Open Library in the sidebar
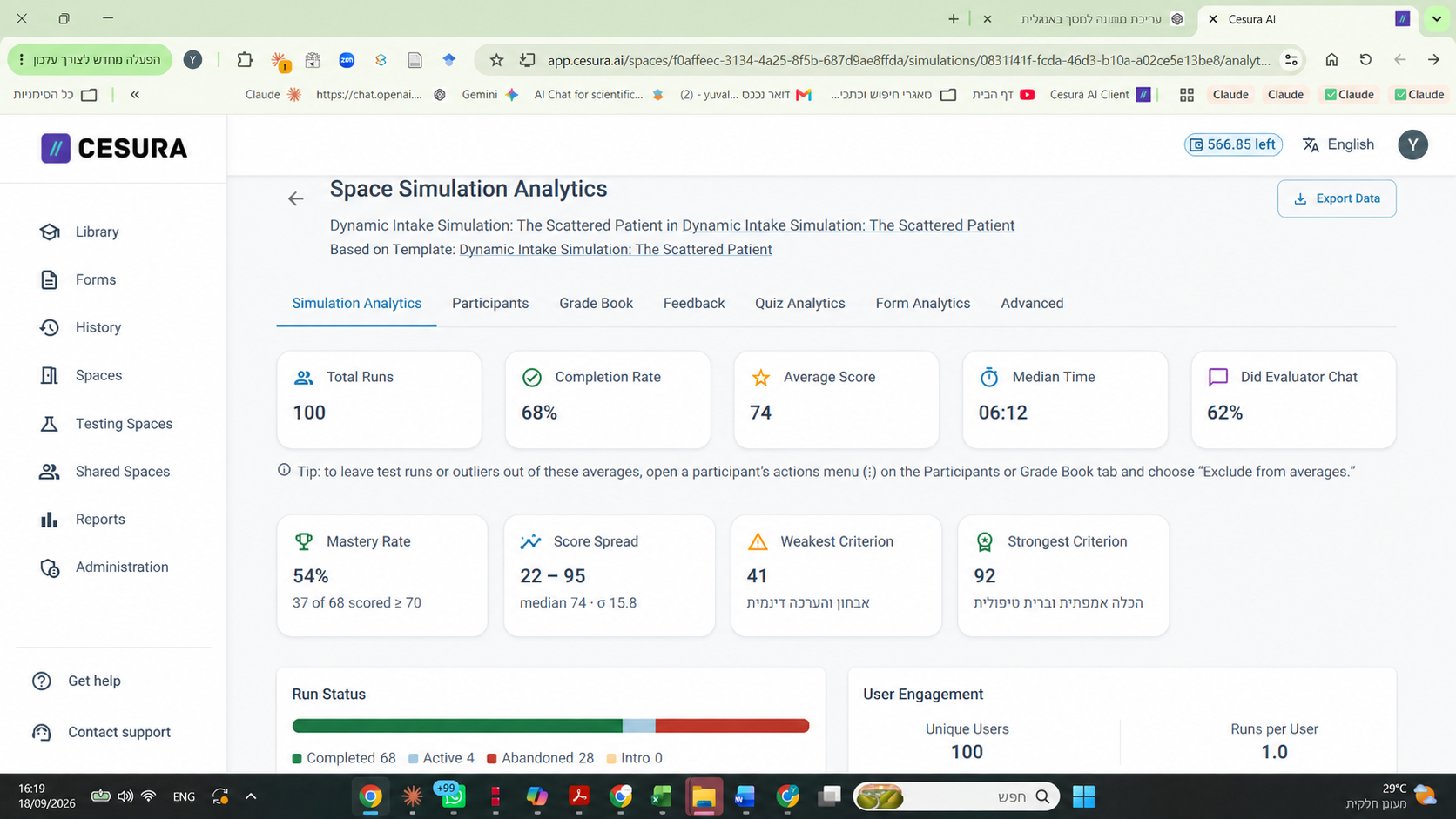 tap(79, 232)
